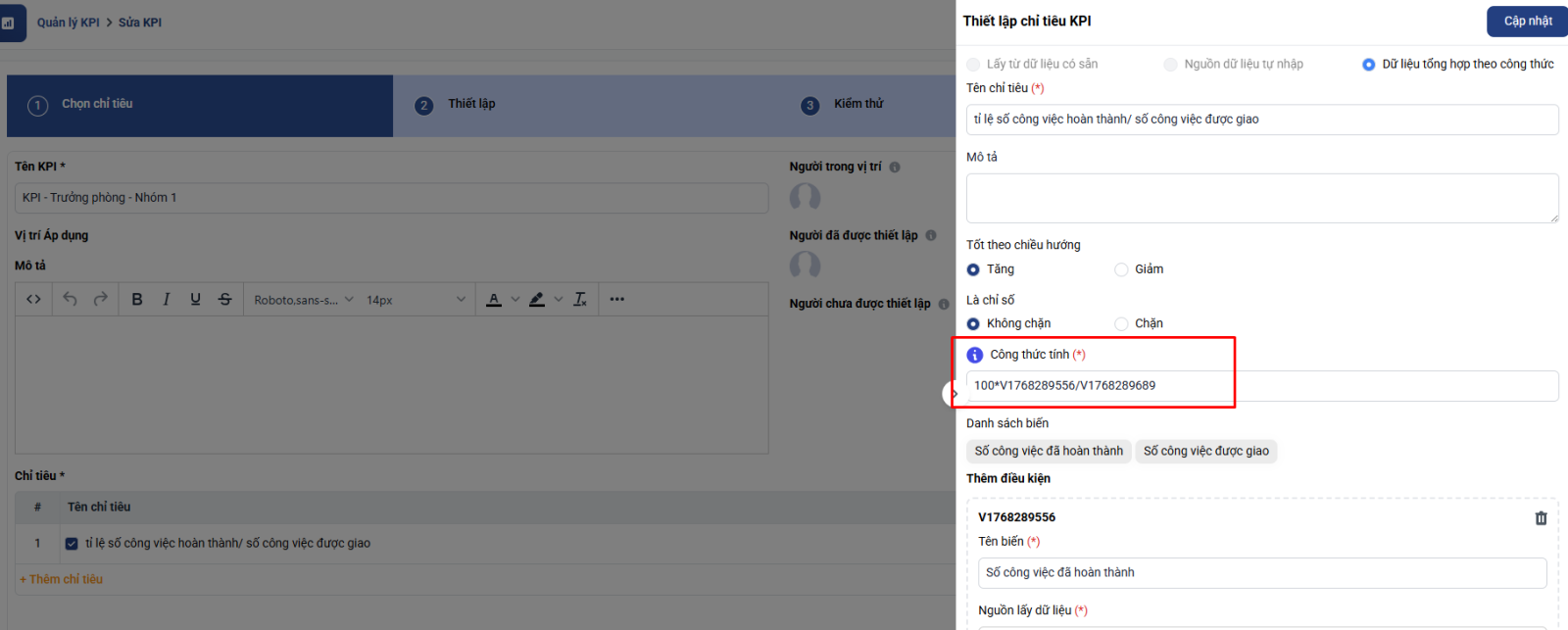Click the clear formatting icon
This screenshot has width=1568, height=630.
click(580, 300)
